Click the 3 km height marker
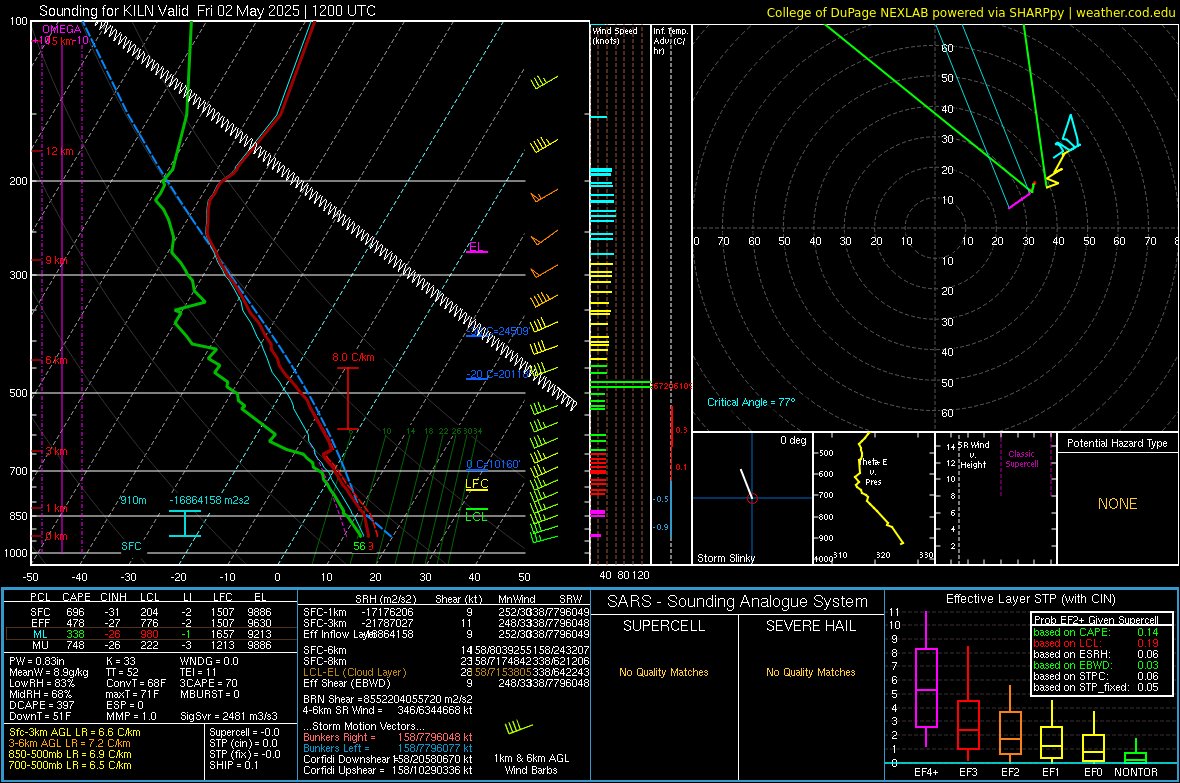The image size is (1180, 783). (x=56, y=452)
